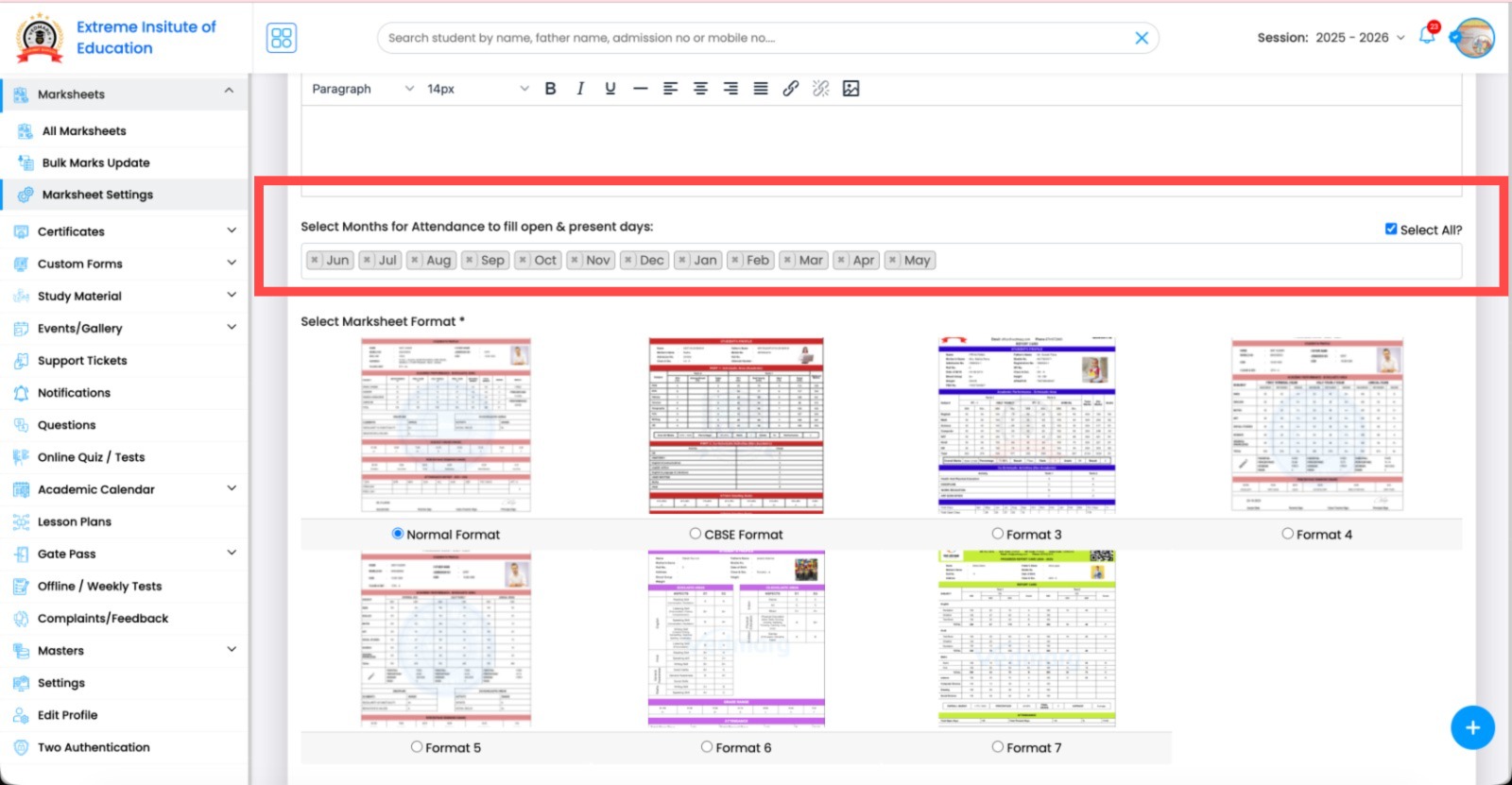Click the CBSE Format marksheet thumbnail

tap(736, 426)
